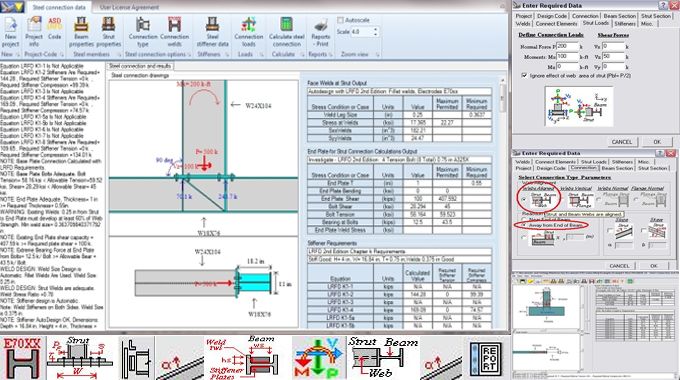The height and width of the screenshot is (380, 680).
Task: Toggle Ignore effect of web area checkbox
Action: tap(524, 75)
